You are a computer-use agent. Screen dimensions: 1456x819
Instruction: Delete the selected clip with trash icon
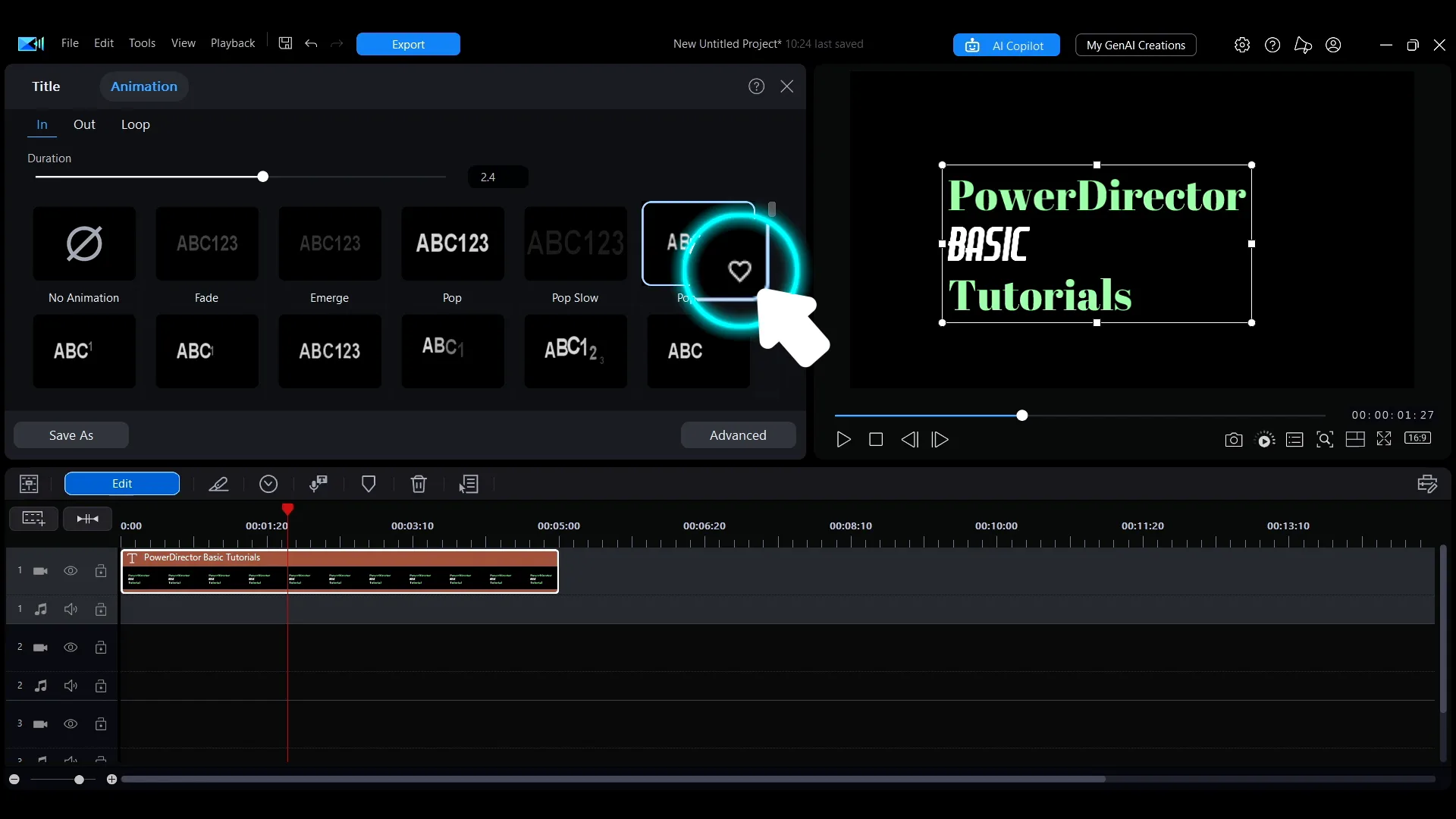pos(419,484)
